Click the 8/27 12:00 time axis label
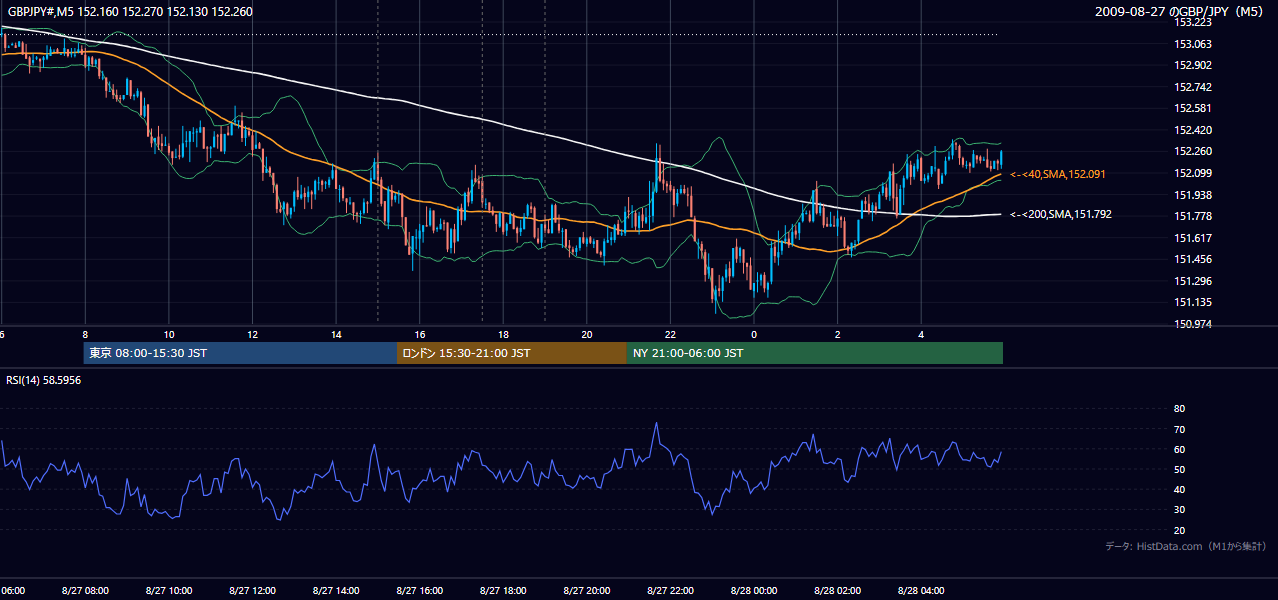This screenshot has width=1278, height=600. 252,590
